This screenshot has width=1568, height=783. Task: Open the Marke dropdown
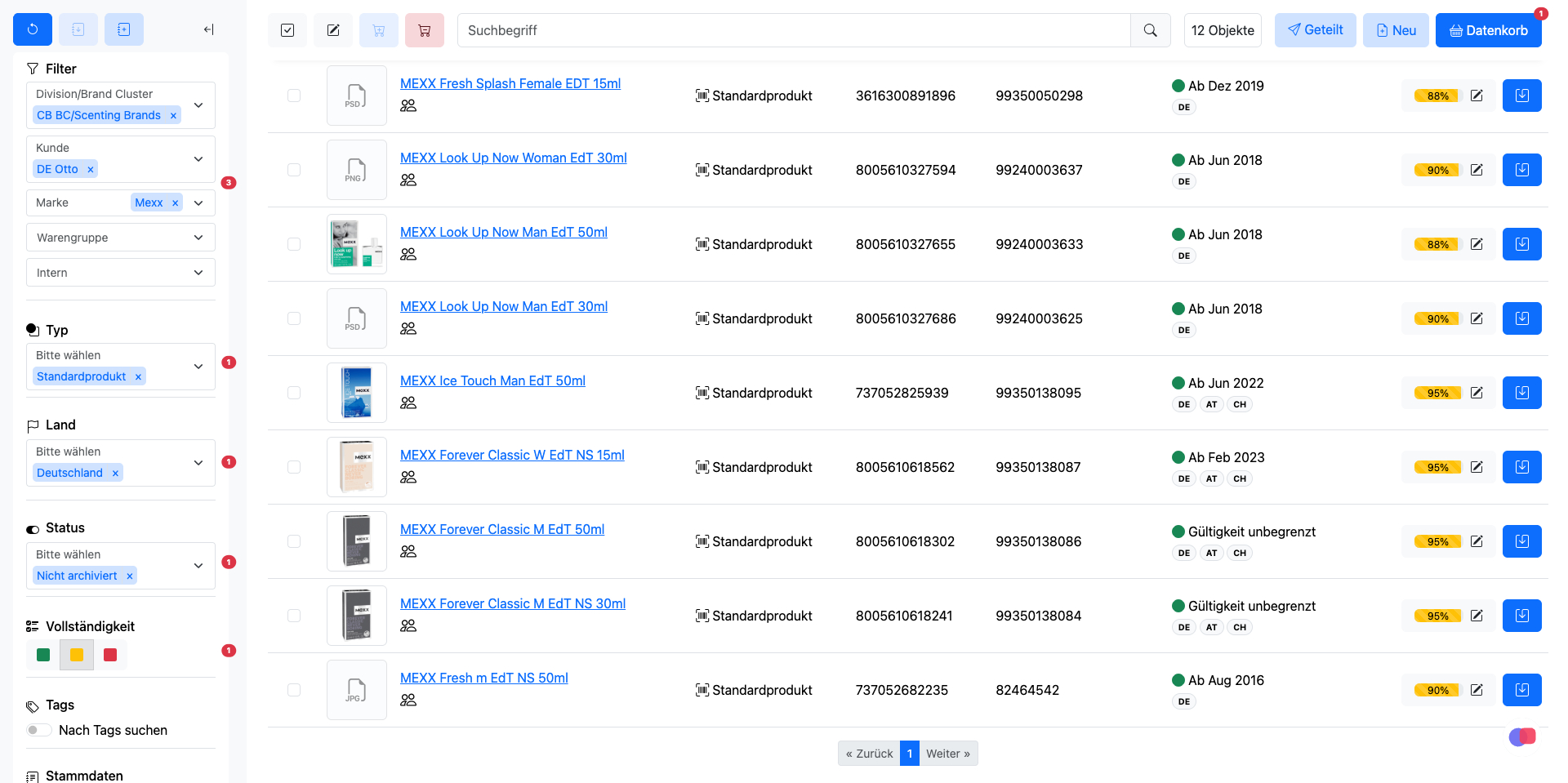click(198, 202)
